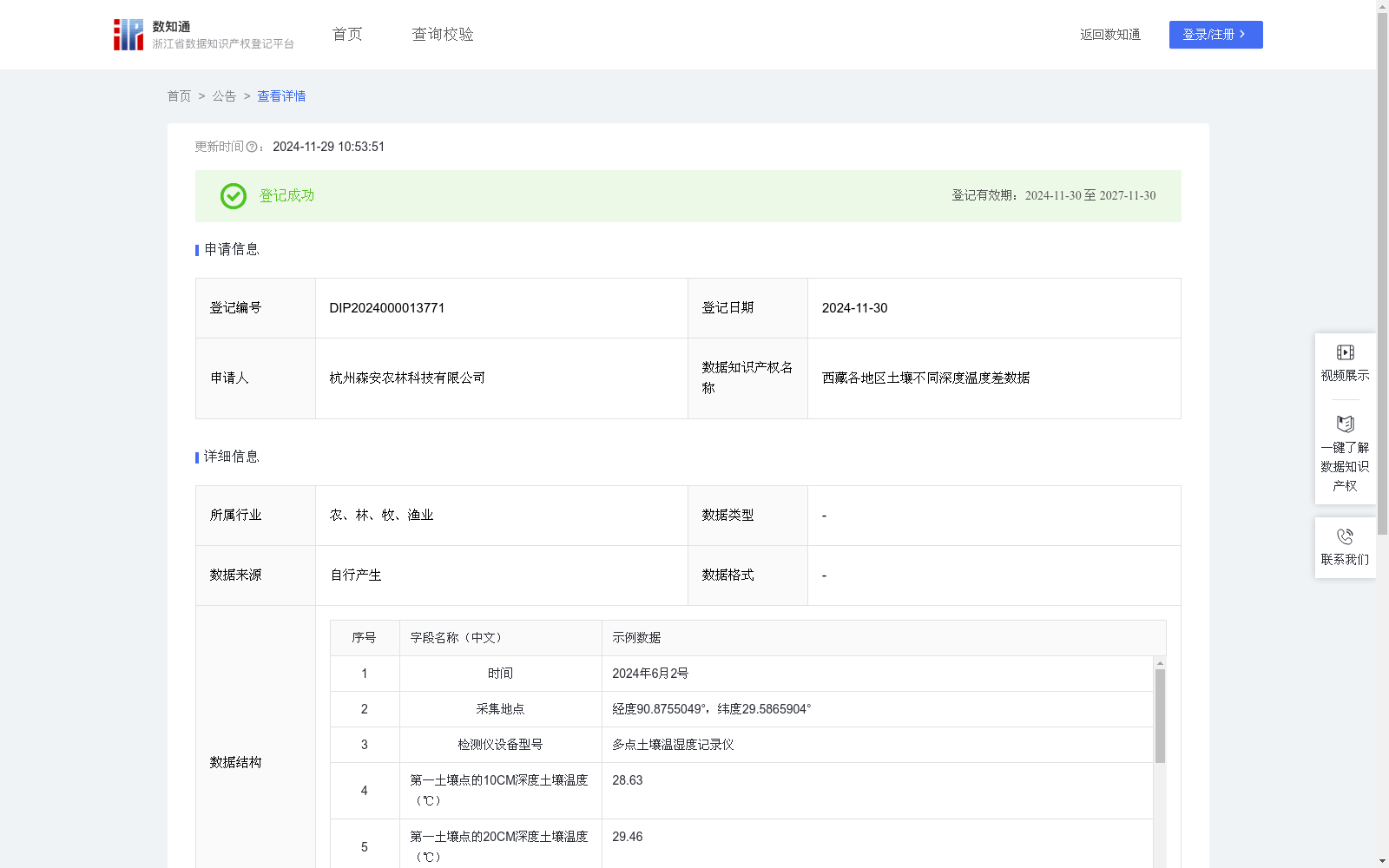This screenshot has width=1389, height=868.
Task: Click the 申请信息 section heading
Action: [231, 250]
